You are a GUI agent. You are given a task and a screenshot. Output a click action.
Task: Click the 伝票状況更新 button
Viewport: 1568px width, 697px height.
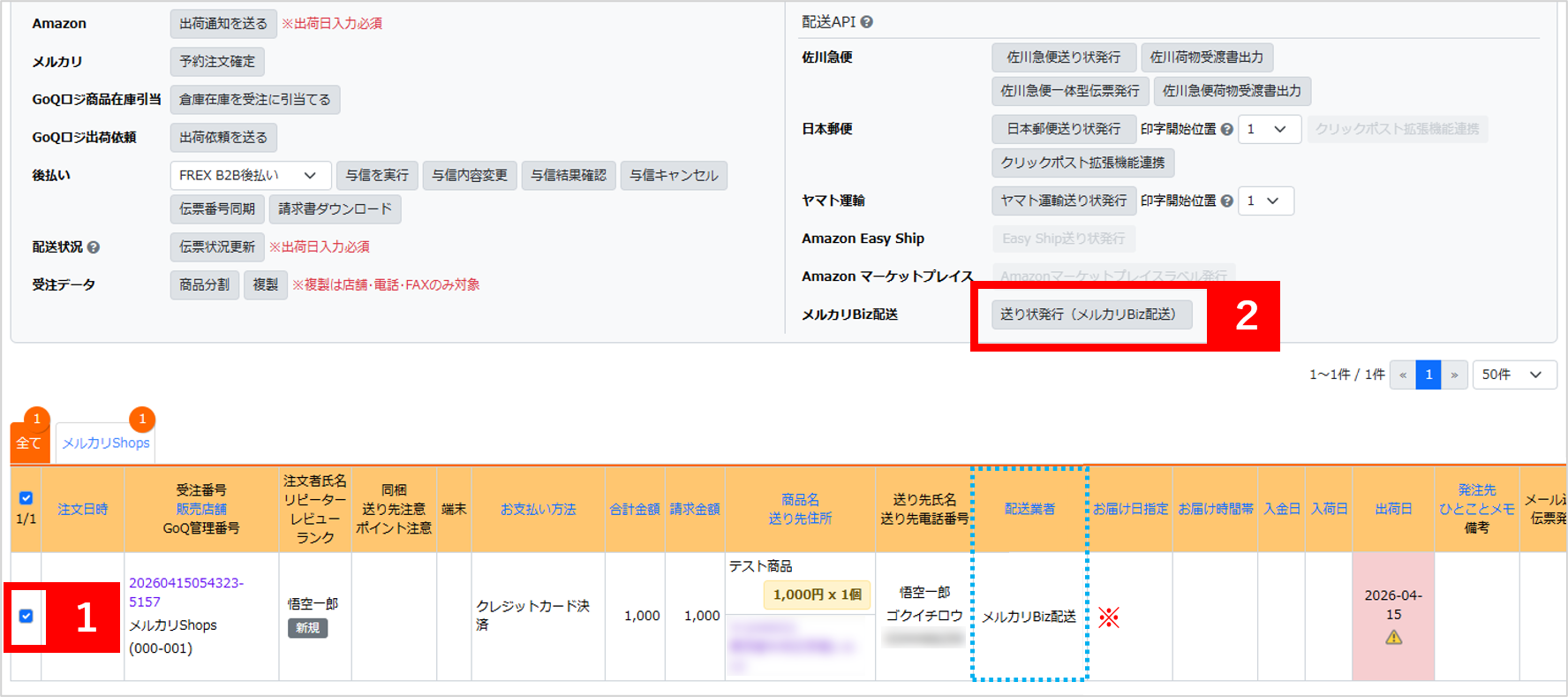pyautogui.click(x=216, y=247)
